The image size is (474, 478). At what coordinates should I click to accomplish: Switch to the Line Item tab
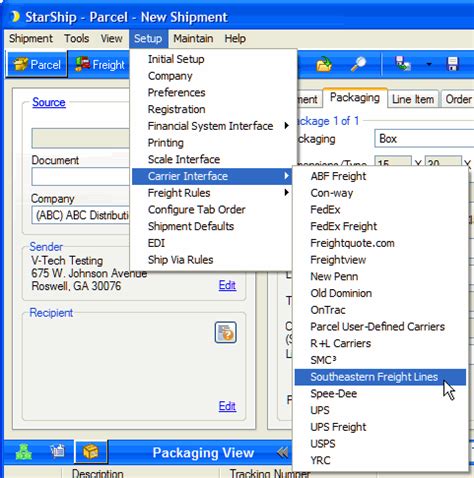point(413,99)
